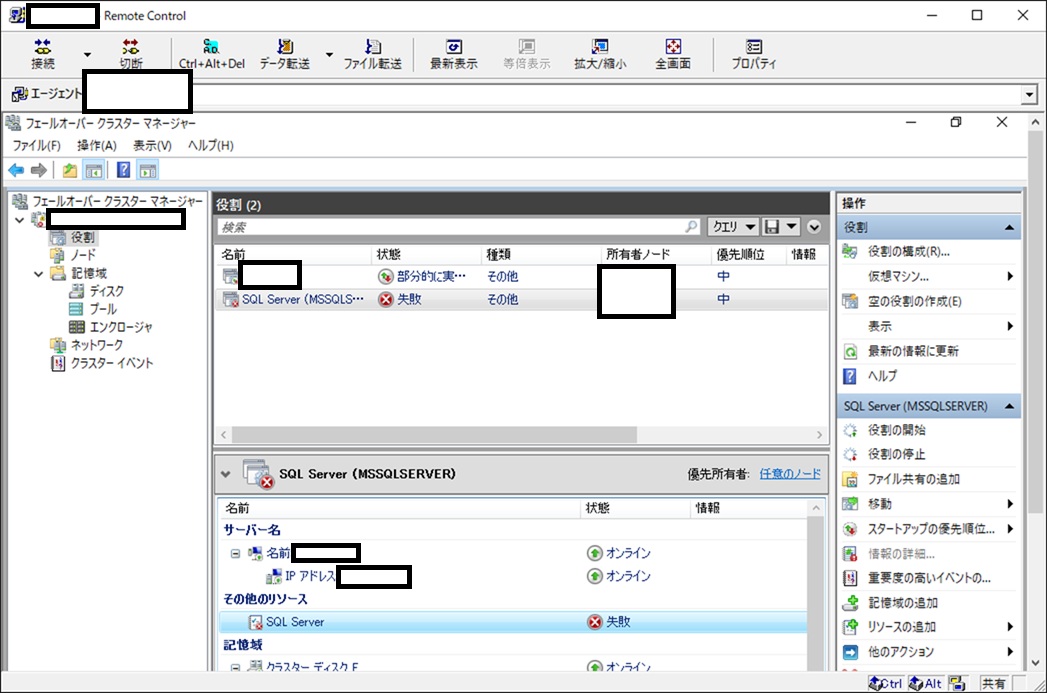Open the 仮想マシン... submenu arrow

click(1010, 276)
